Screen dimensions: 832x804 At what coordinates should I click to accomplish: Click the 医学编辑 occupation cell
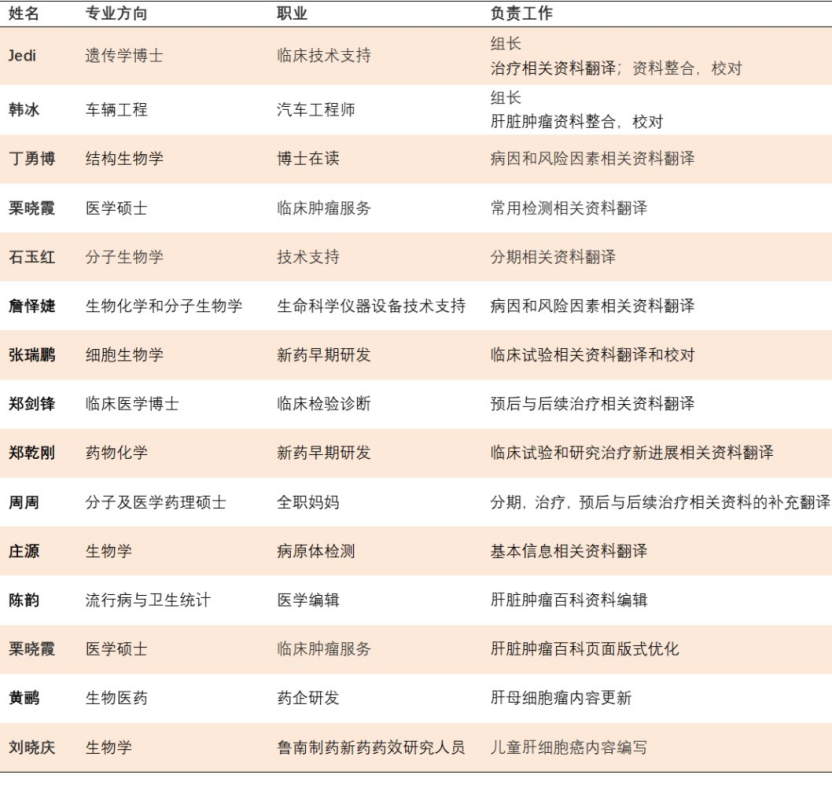(x=308, y=600)
